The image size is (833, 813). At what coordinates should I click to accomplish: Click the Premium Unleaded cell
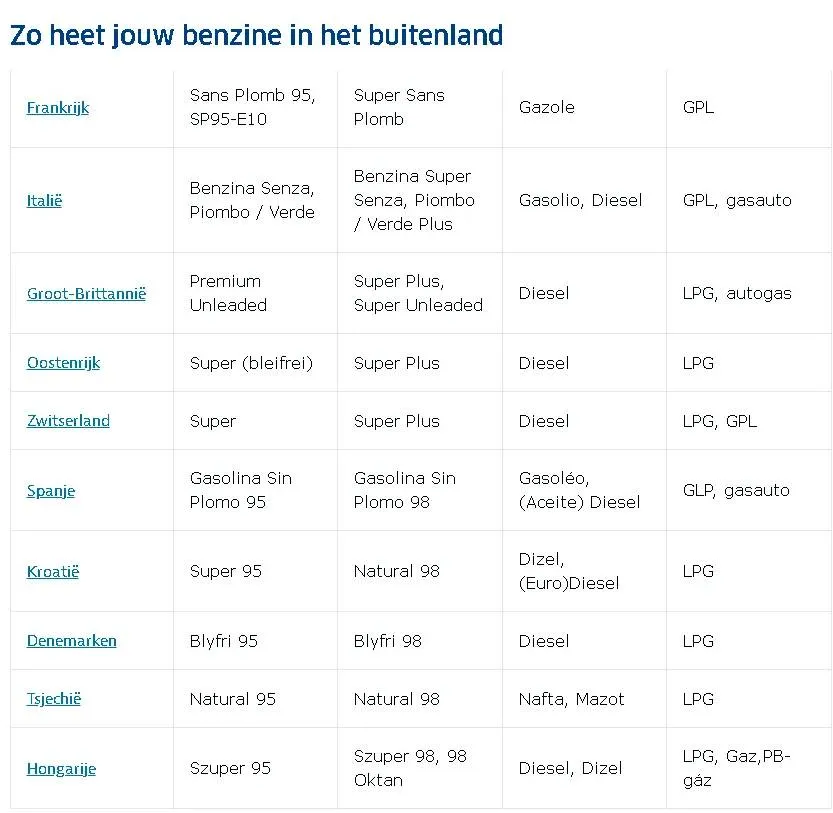tap(256, 293)
